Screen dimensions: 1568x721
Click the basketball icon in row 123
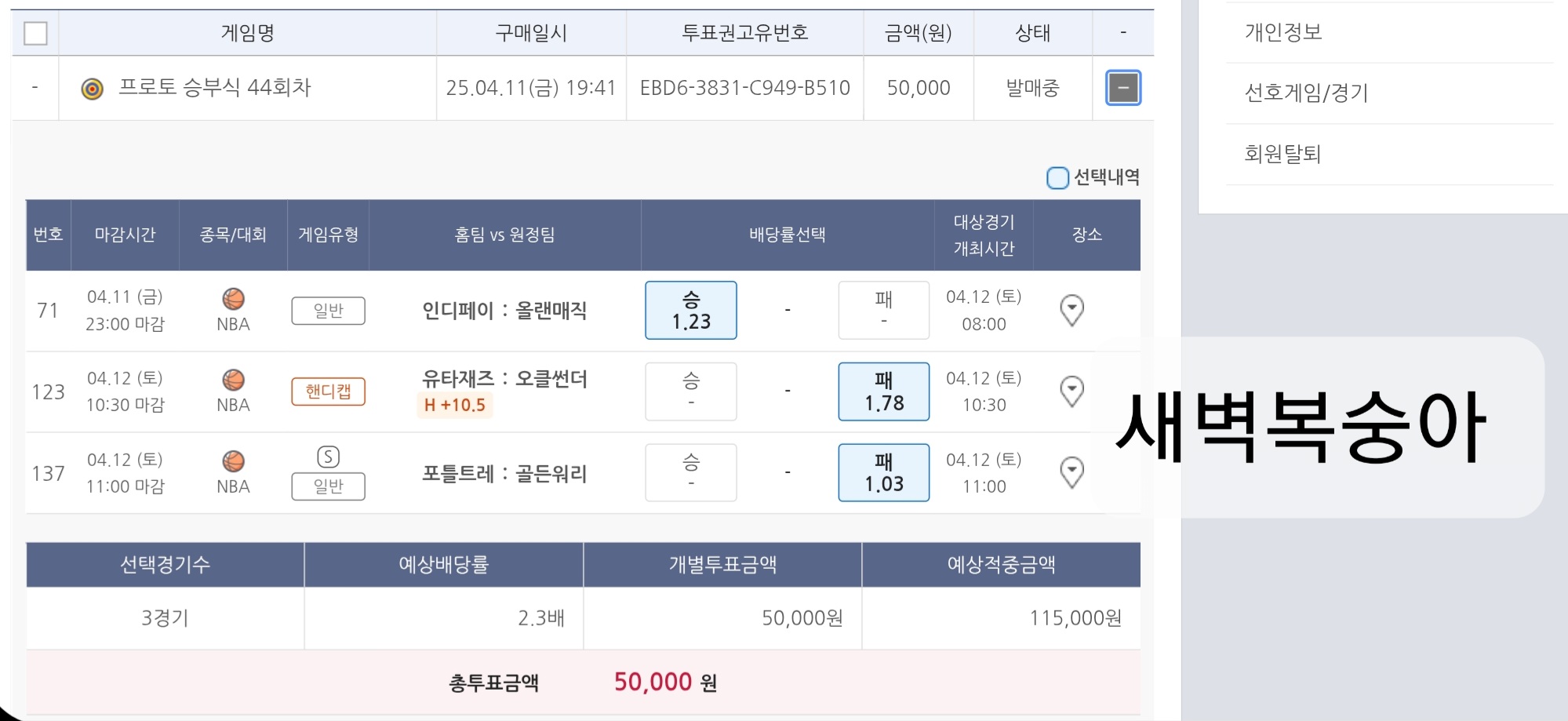pyautogui.click(x=233, y=381)
